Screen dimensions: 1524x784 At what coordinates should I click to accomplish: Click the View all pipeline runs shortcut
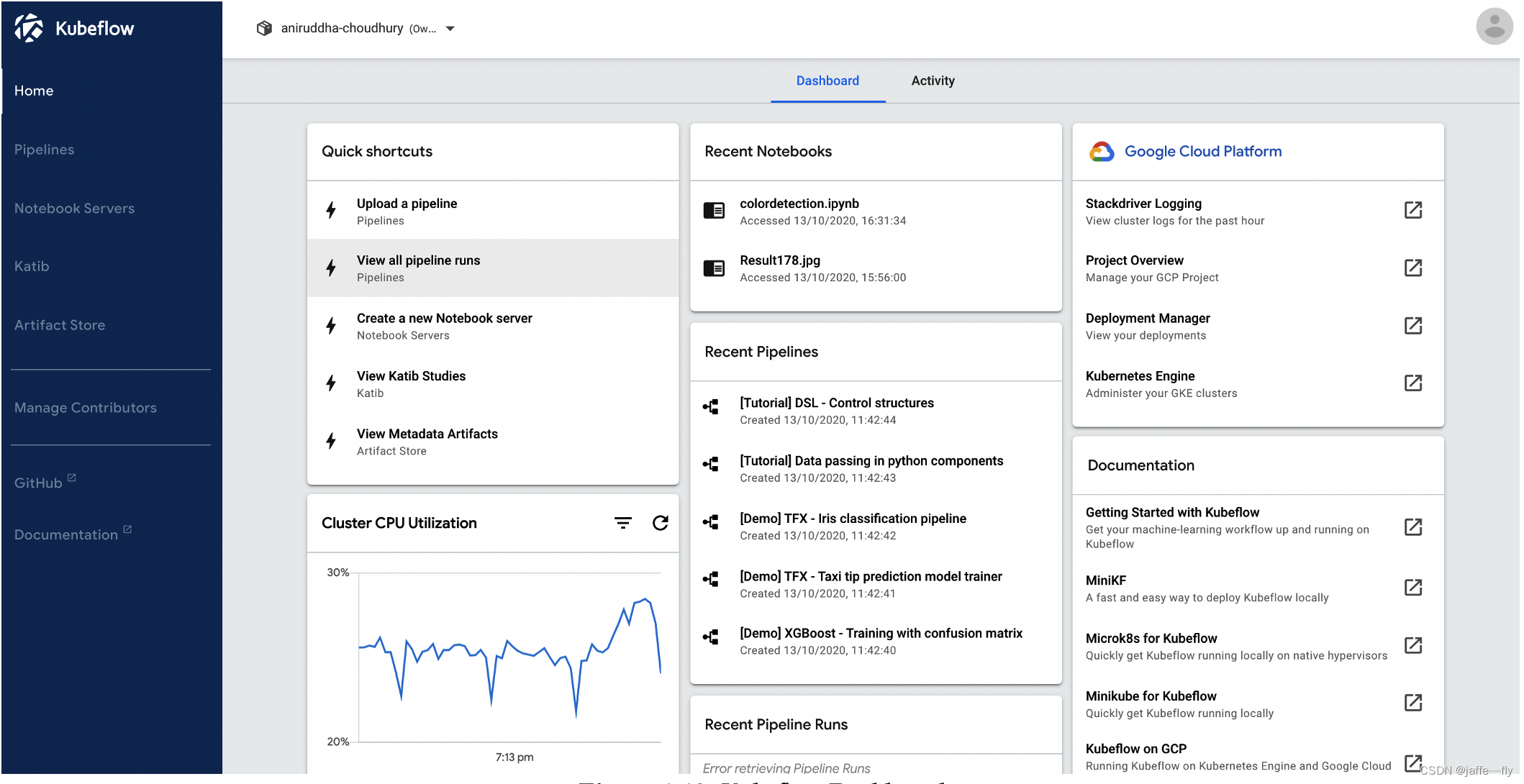click(493, 268)
